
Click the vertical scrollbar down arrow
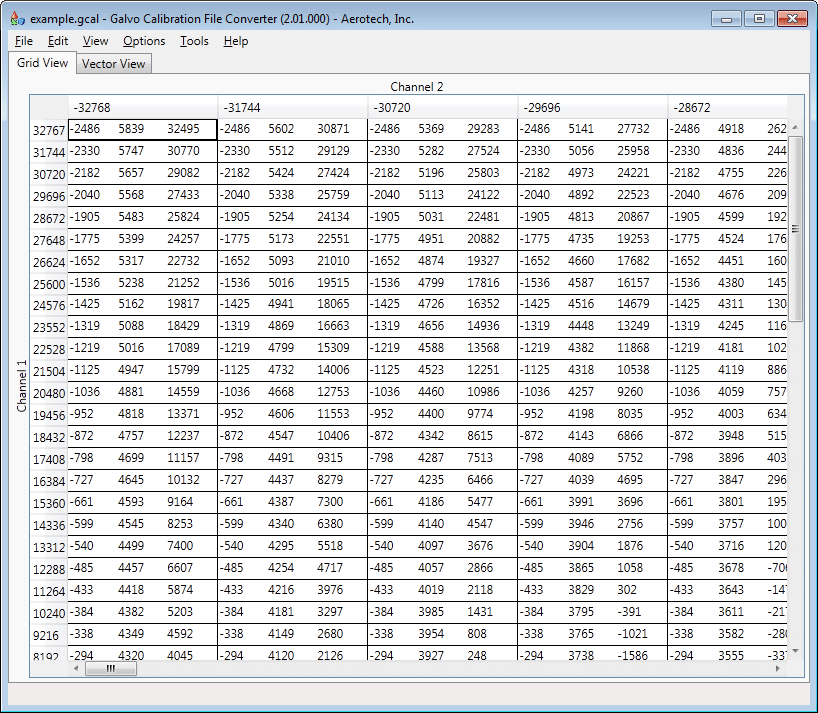click(x=796, y=652)
